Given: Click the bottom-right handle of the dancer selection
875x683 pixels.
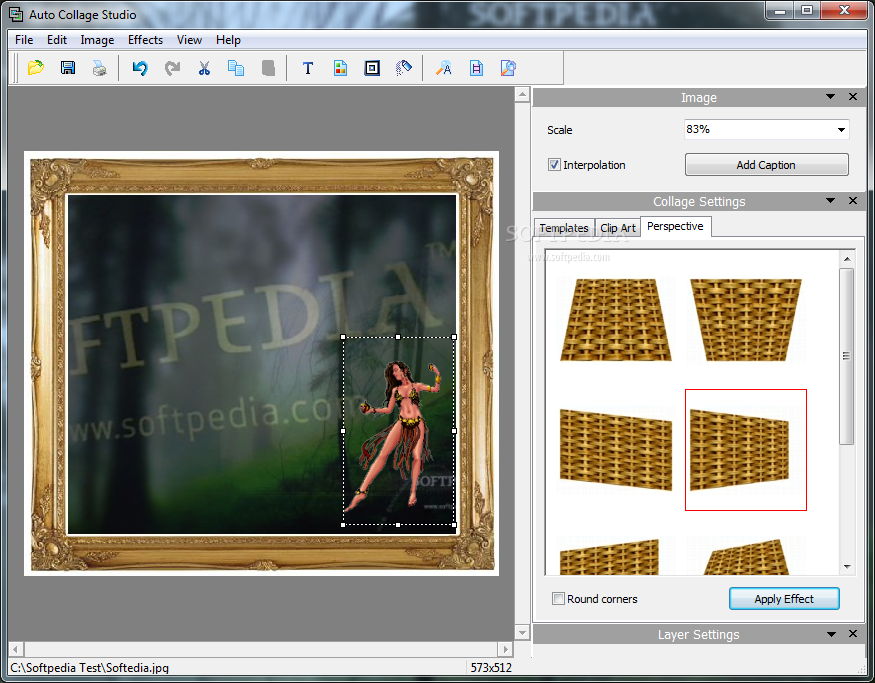Looking at the screenshot, I should 454,525.
